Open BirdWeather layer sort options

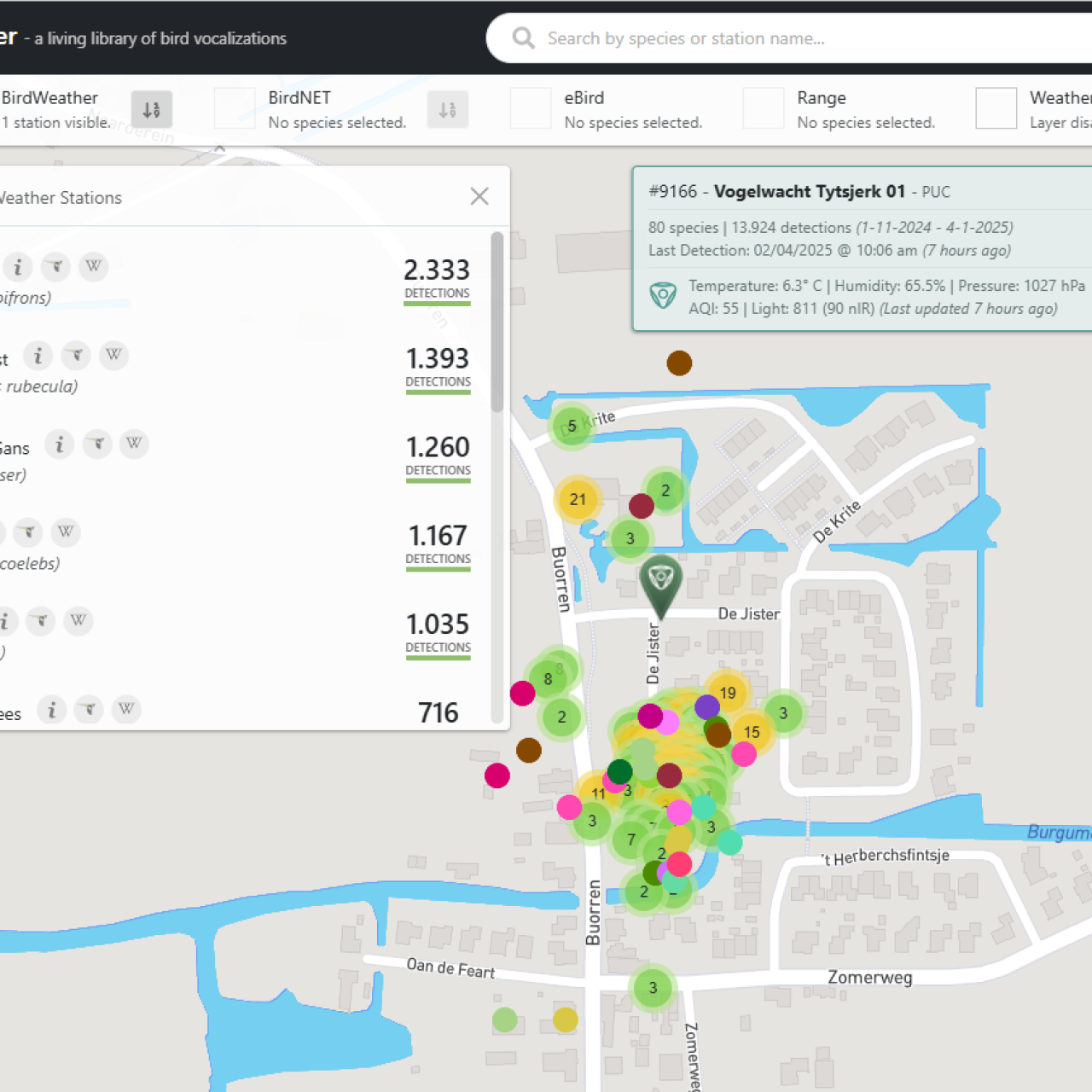[x=152, y=110]
